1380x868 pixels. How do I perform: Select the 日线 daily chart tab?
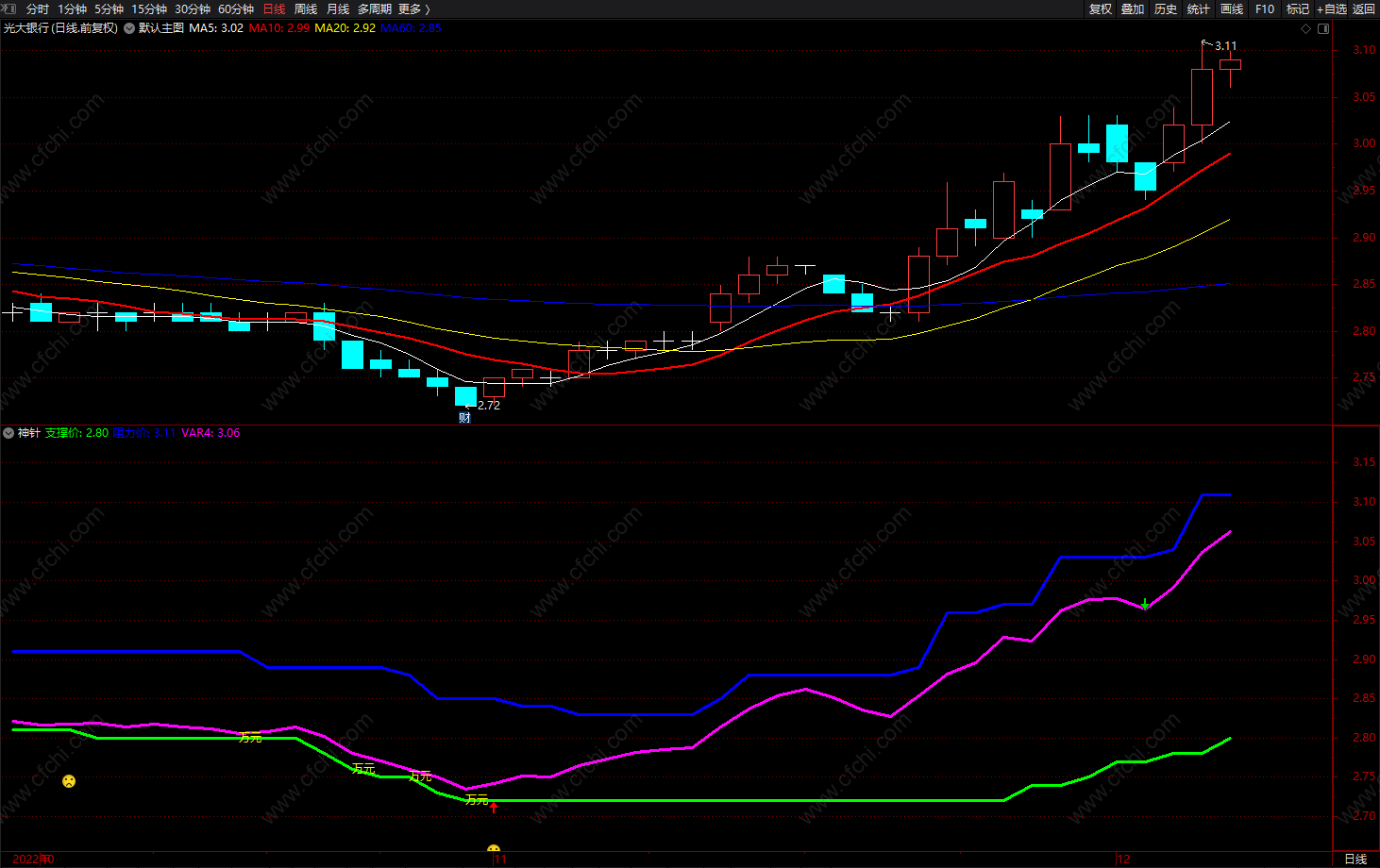click(x=274, y=8)
